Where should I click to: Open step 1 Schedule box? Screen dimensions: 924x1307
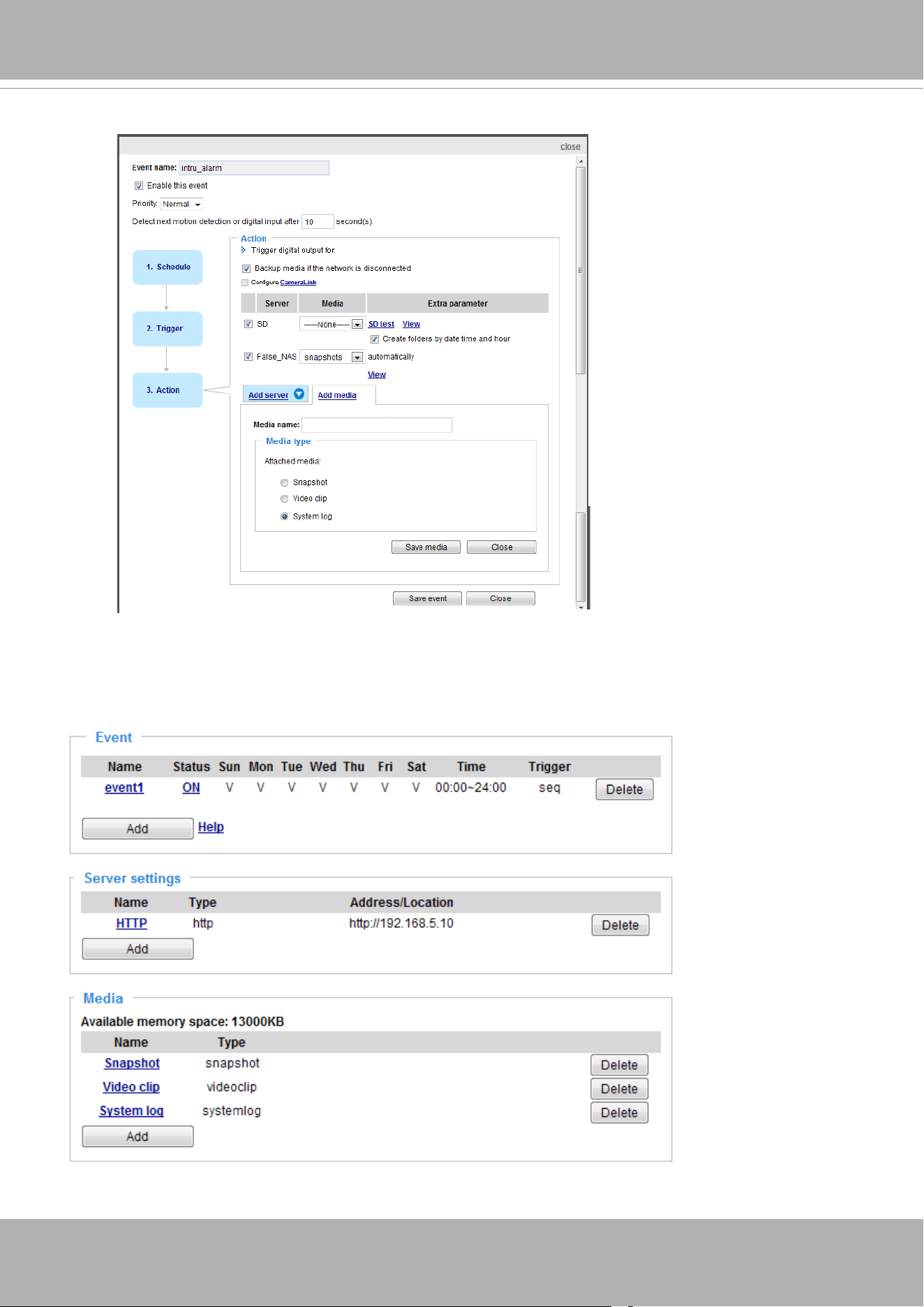(167, 267)
